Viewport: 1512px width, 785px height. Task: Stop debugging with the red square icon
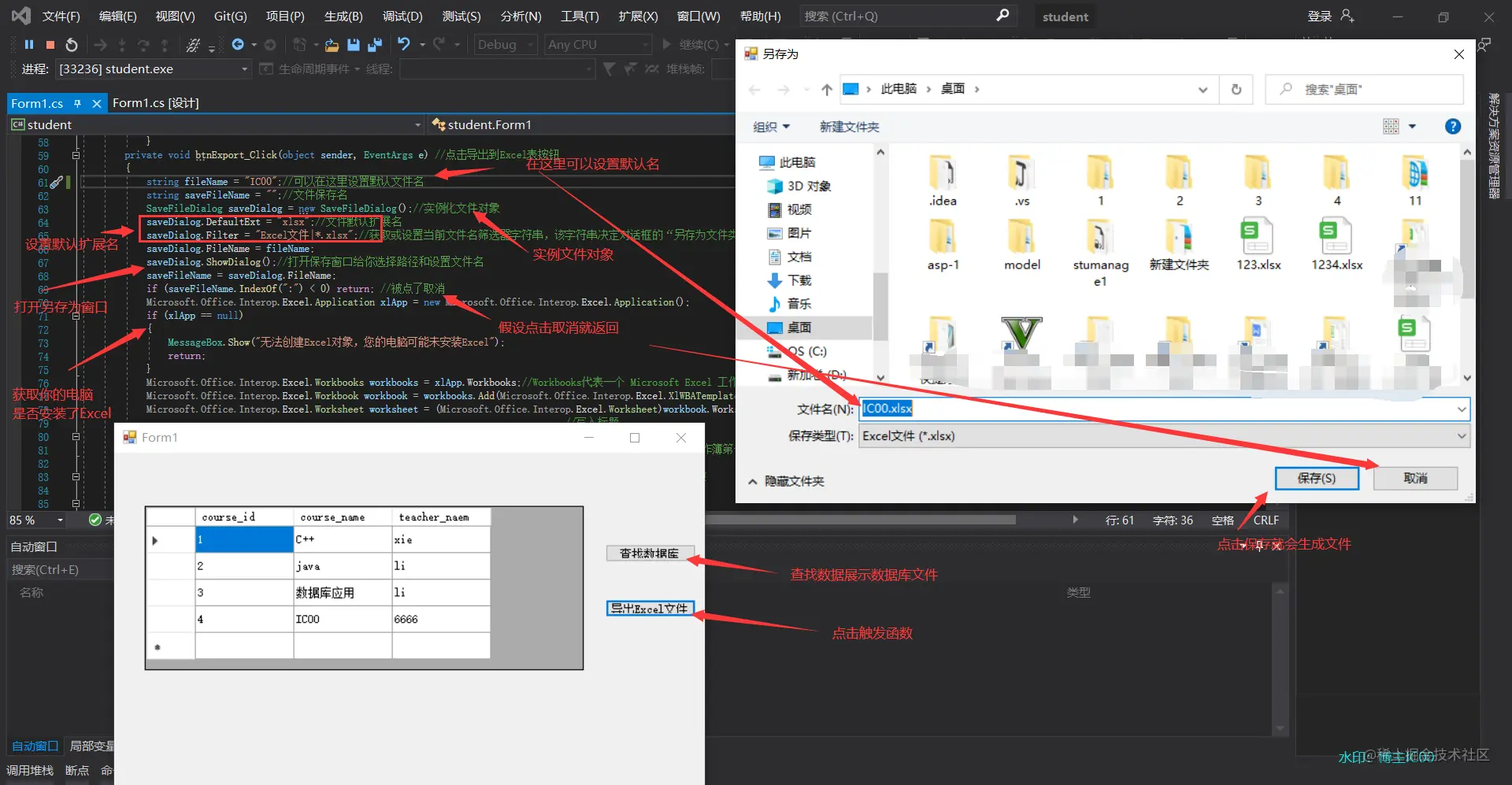point(50,45)
